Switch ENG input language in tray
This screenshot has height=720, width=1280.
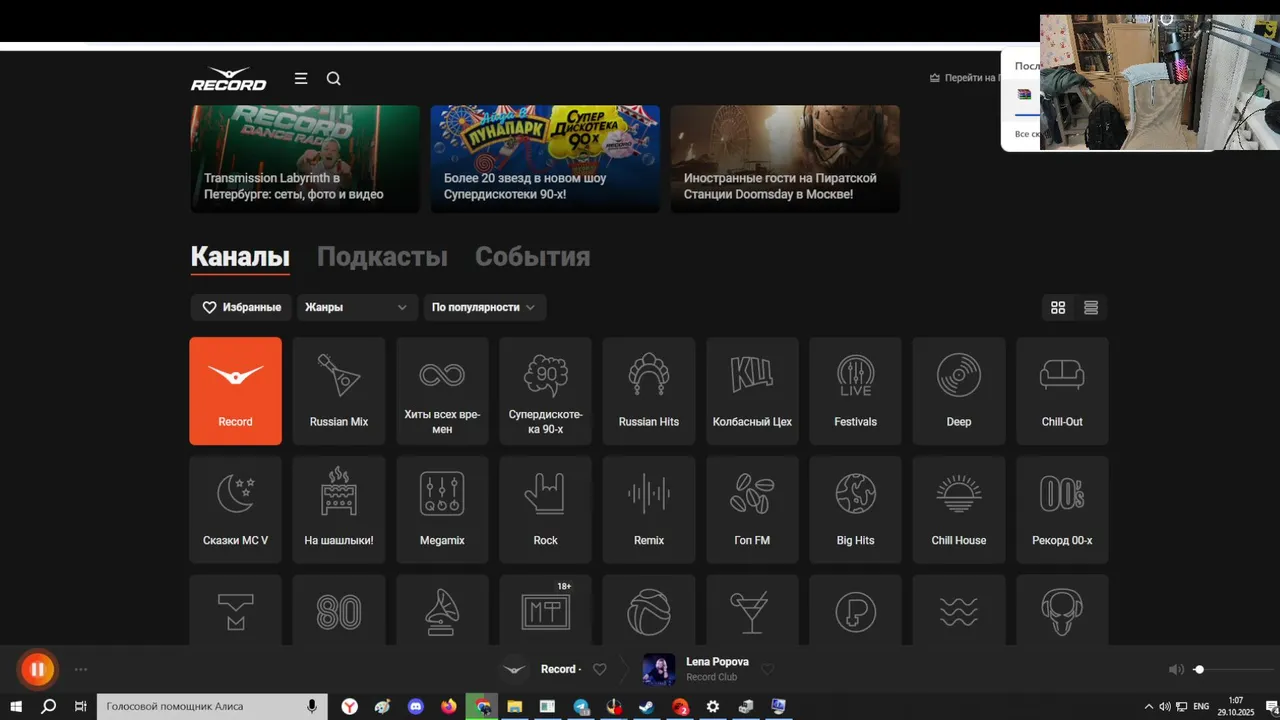click(x=1202, y=707)
